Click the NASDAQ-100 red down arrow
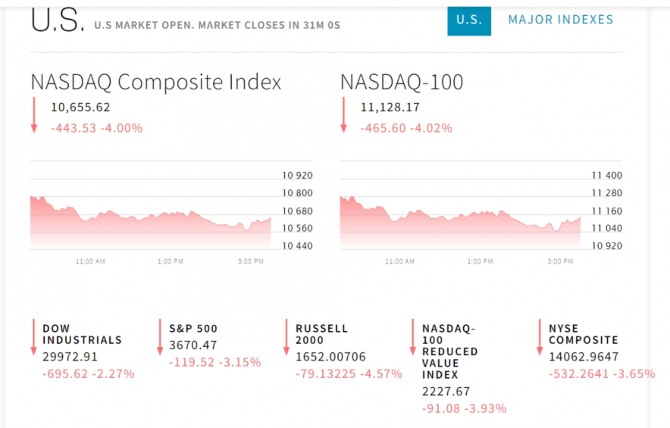The width and height of the screenshot is (670, 428). [x=343, y=115]
